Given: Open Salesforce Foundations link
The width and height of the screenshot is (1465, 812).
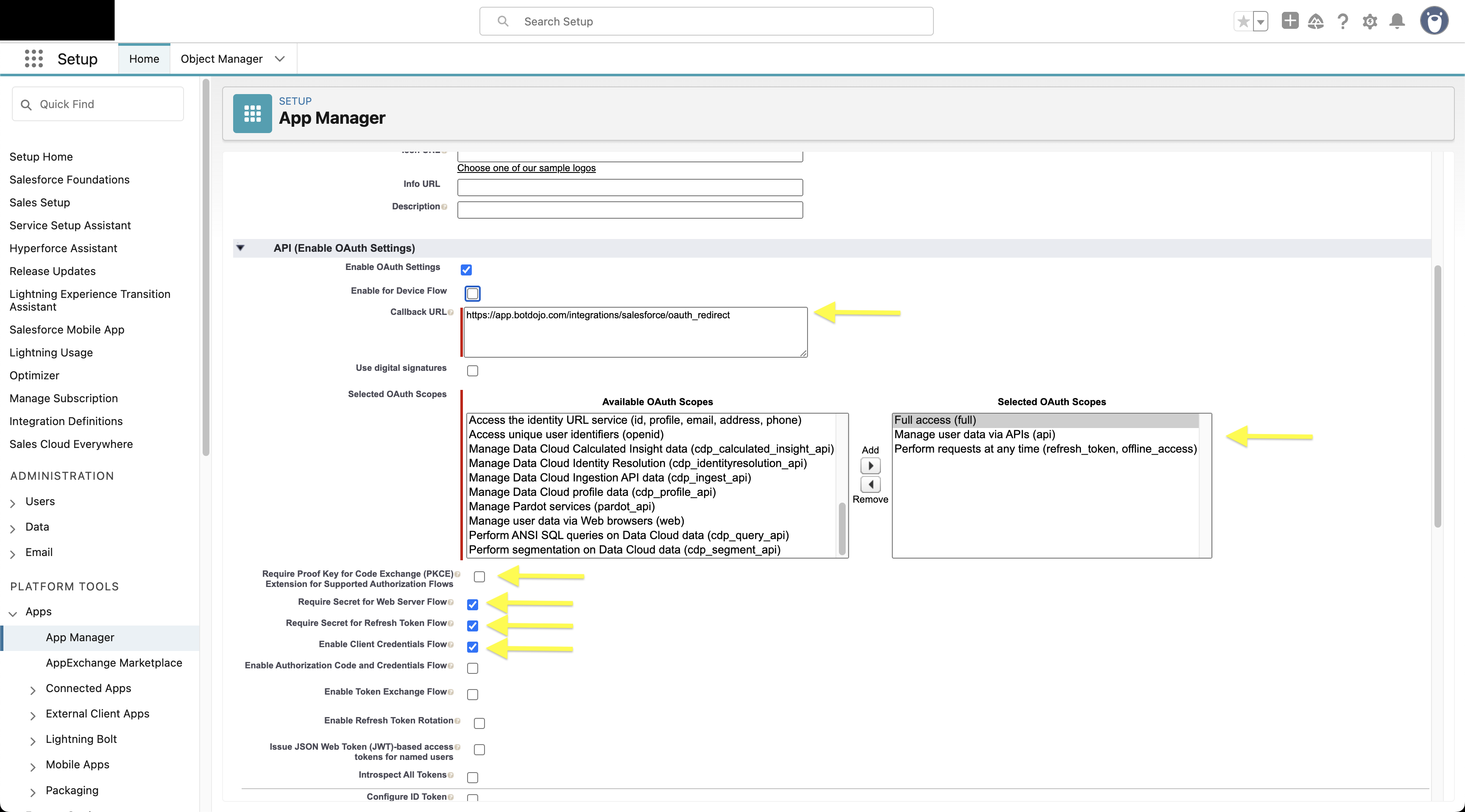Looking at the screenshot, I should click(70, 180).
